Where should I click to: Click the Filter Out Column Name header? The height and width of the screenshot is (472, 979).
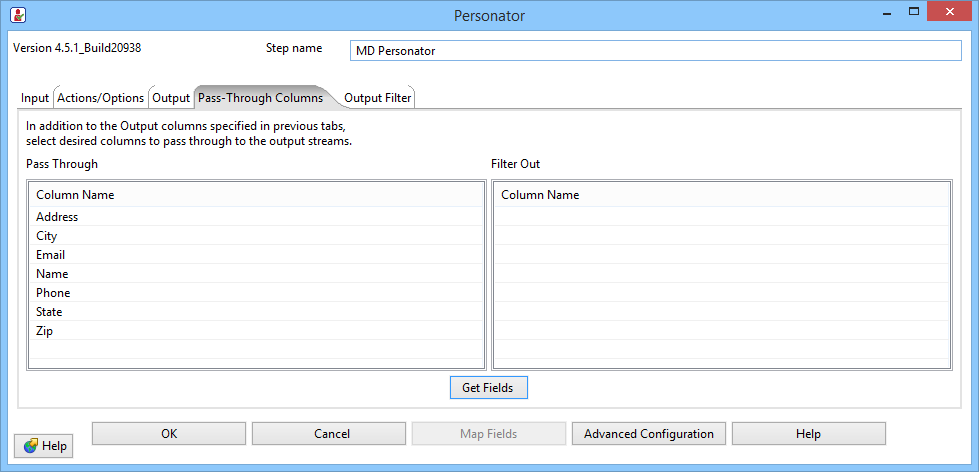tap(540, 195)
